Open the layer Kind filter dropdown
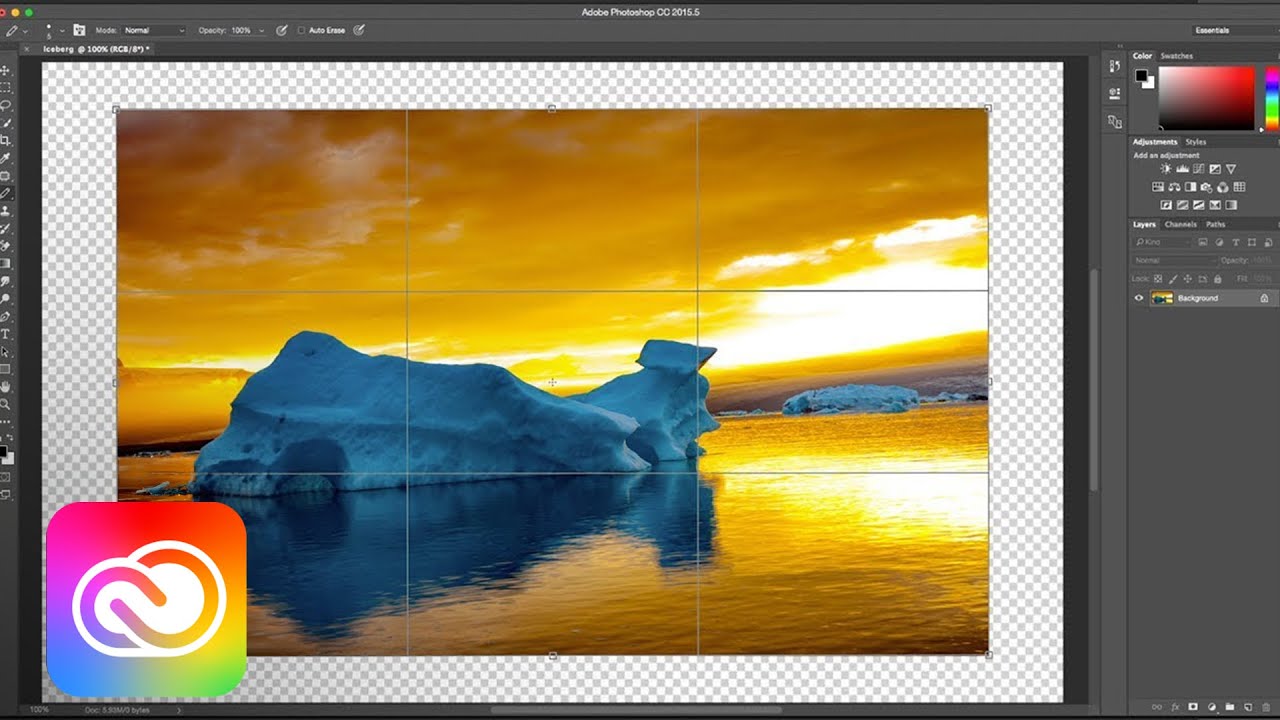 pos(1163,242)
